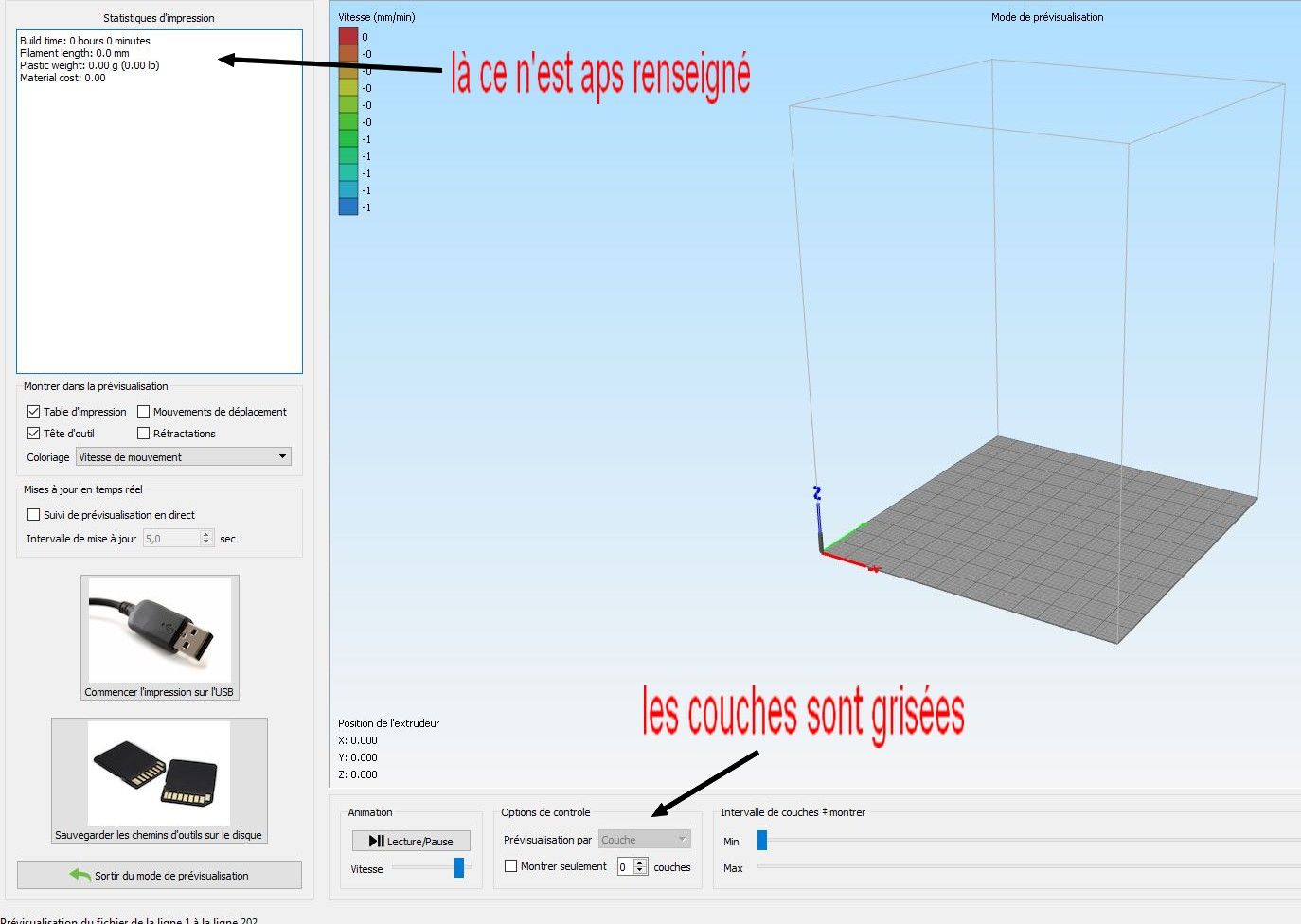Click the Intervalle de mise à jour spinner arrows

206,539
